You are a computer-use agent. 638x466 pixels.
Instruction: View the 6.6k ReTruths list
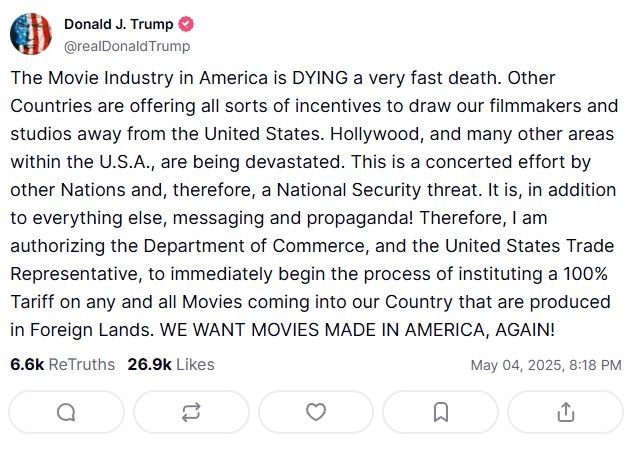point(63,364)
